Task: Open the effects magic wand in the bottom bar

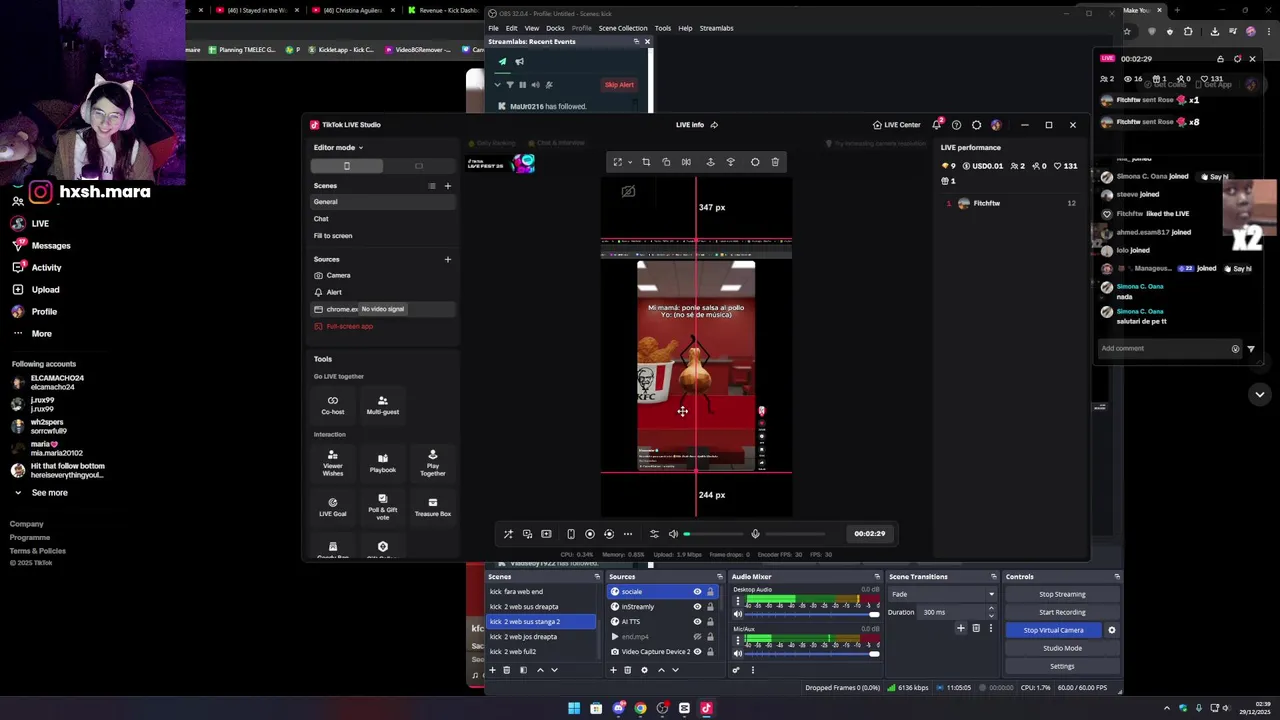Action: (x=508, y=534)
